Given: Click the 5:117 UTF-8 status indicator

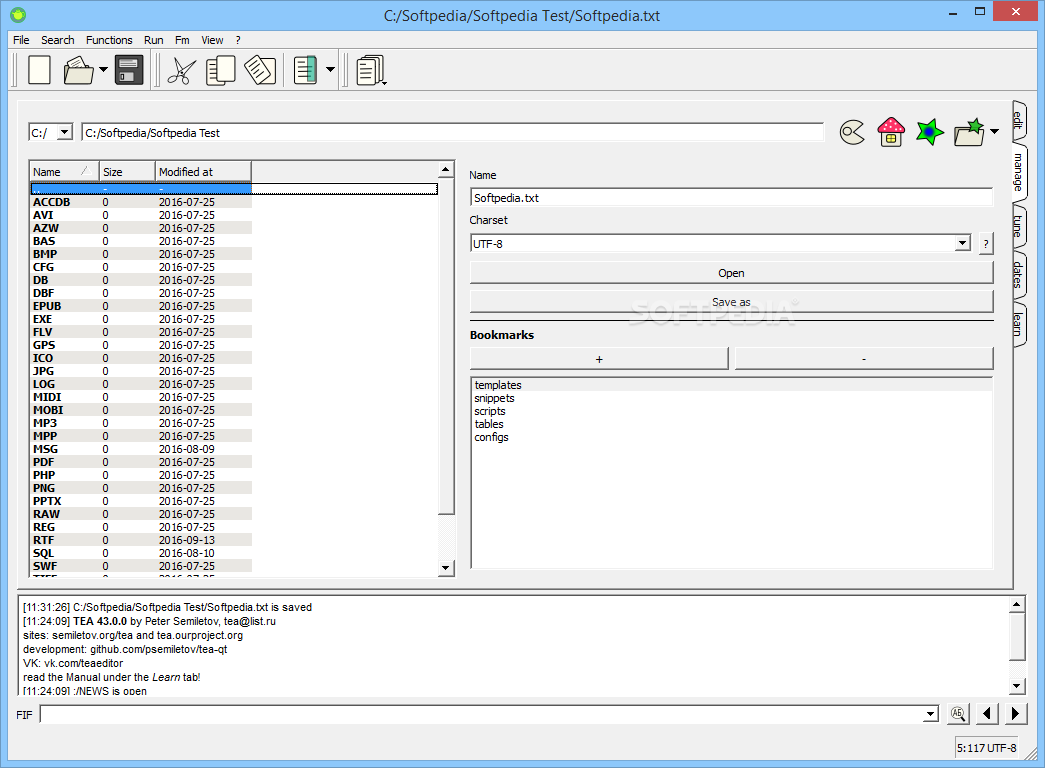Looking at the screenshot, I should [986, 747].
